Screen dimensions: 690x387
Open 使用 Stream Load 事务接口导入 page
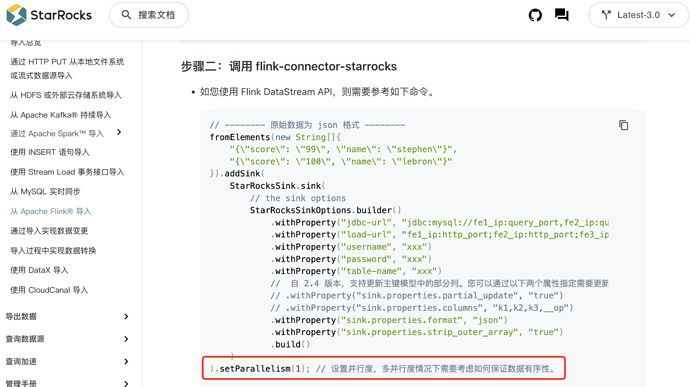tap(67, 172)
